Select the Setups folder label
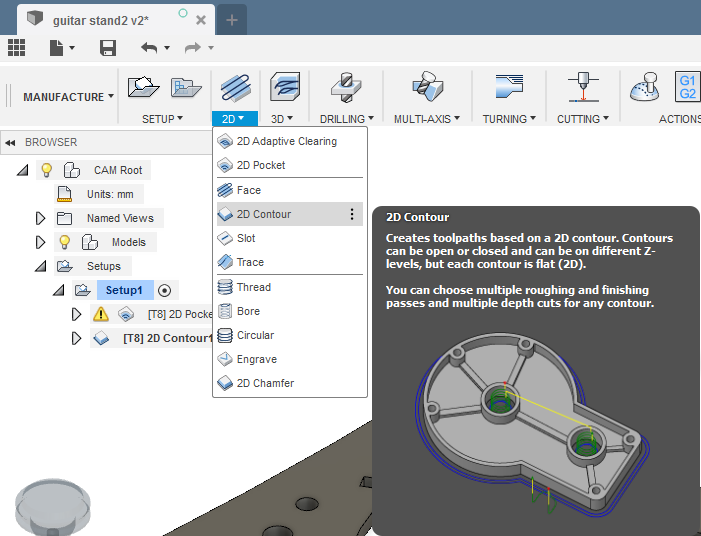This screenshot has width=701, height=536. pos(104,266)
